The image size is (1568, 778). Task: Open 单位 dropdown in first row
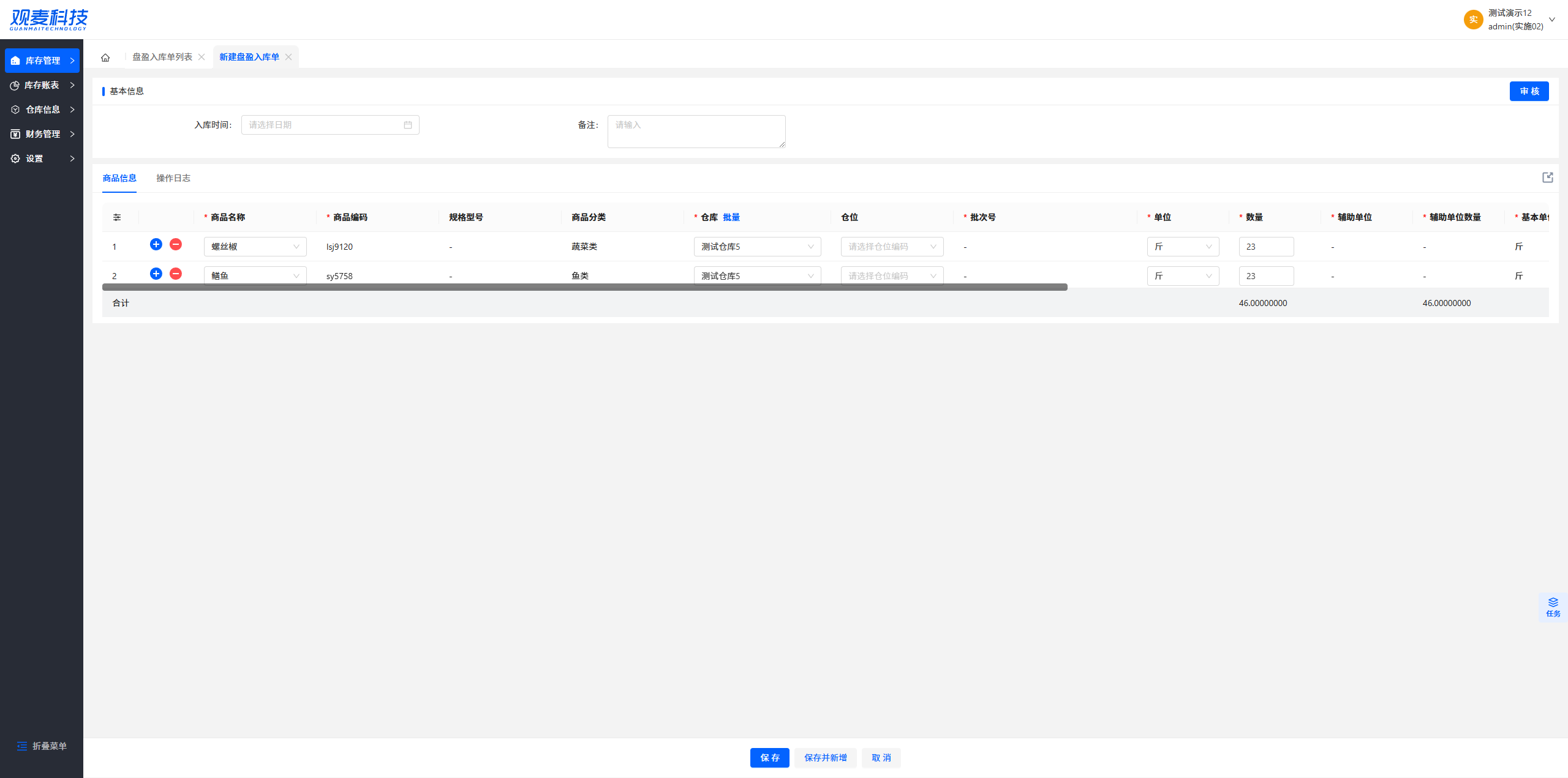click(1182, 247)
